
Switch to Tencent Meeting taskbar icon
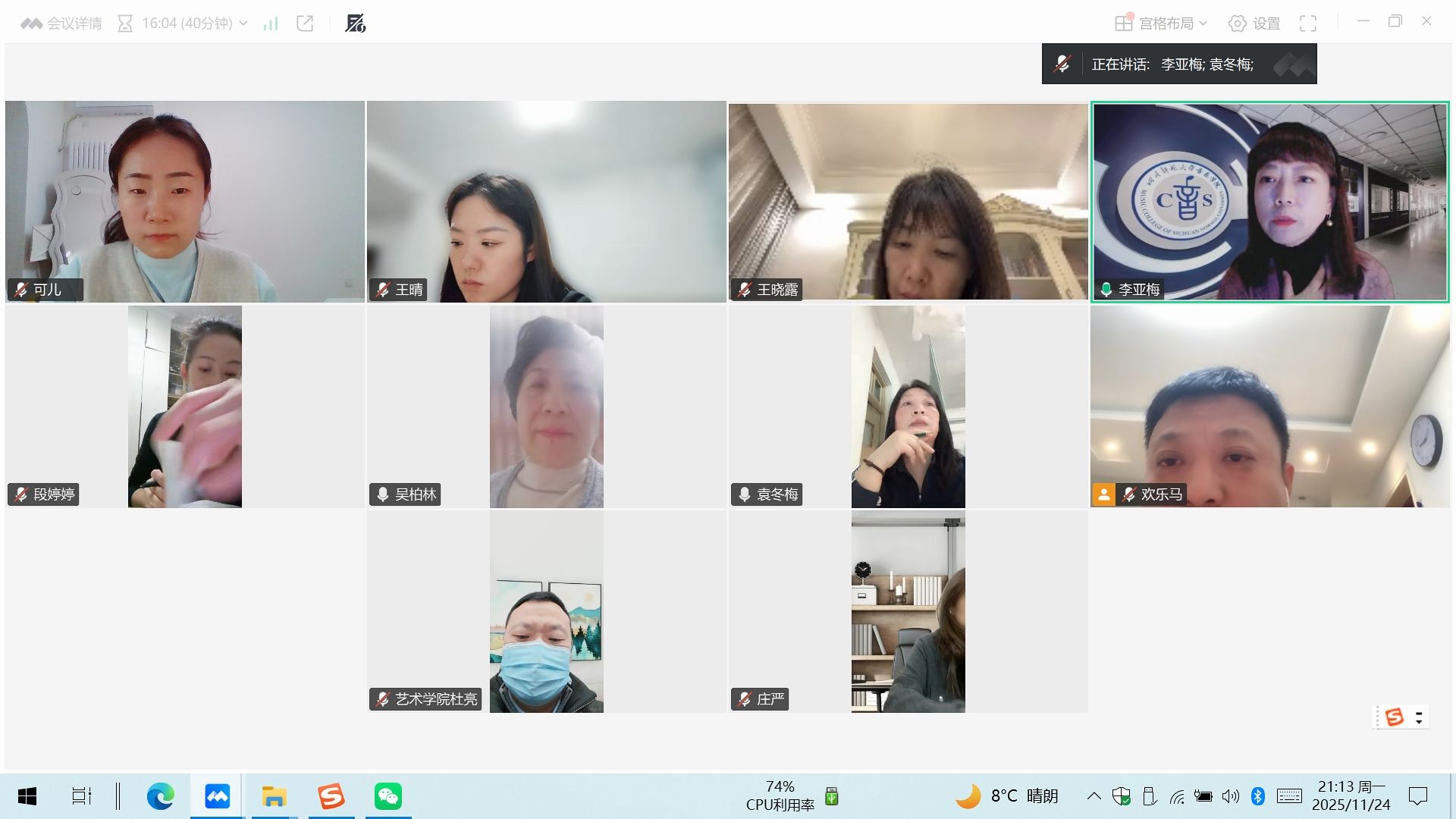click(217, 796)
